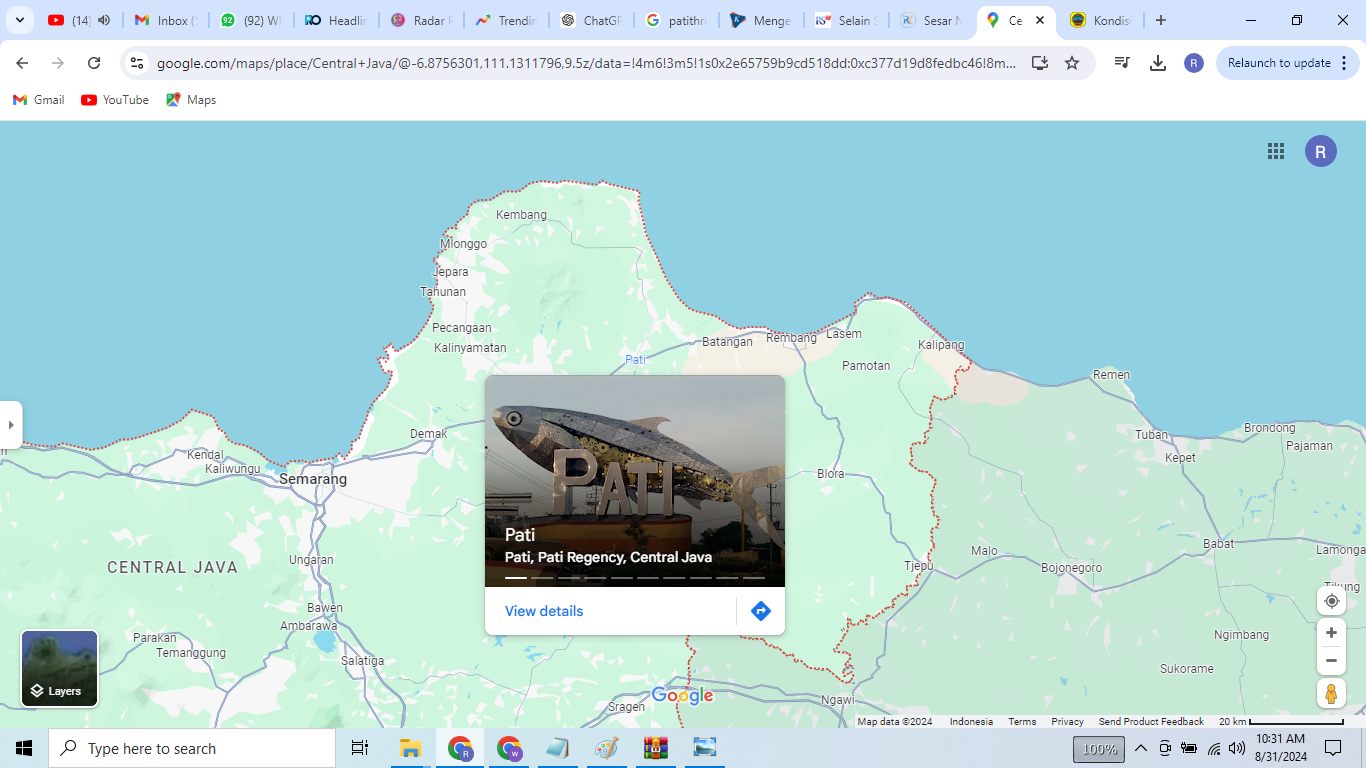Viewport: 1366px width, 768px height.
Task: Open the notification center icon
Action: (1333, 748)
